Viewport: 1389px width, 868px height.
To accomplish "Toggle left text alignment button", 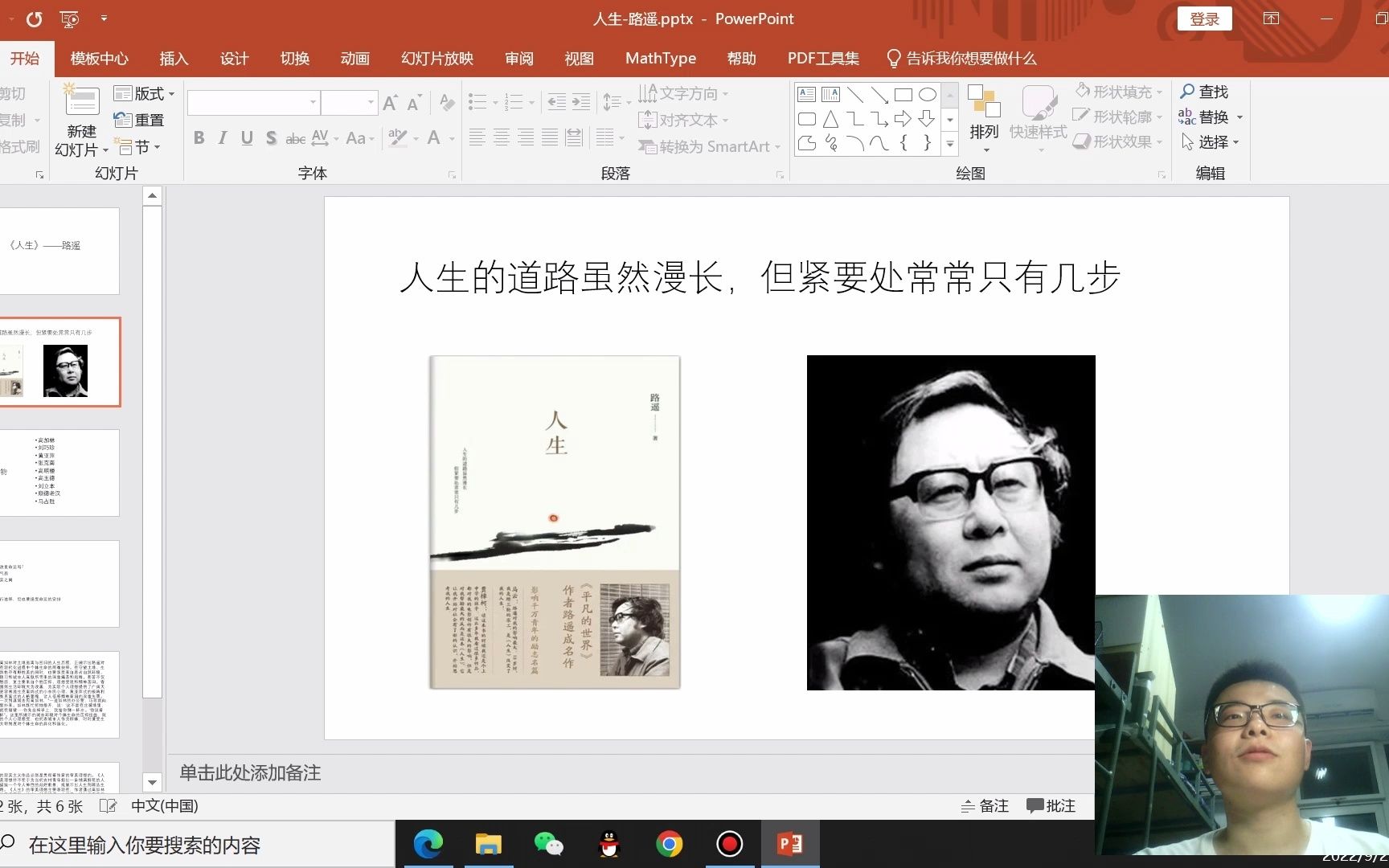I will (x=477, y=138).
